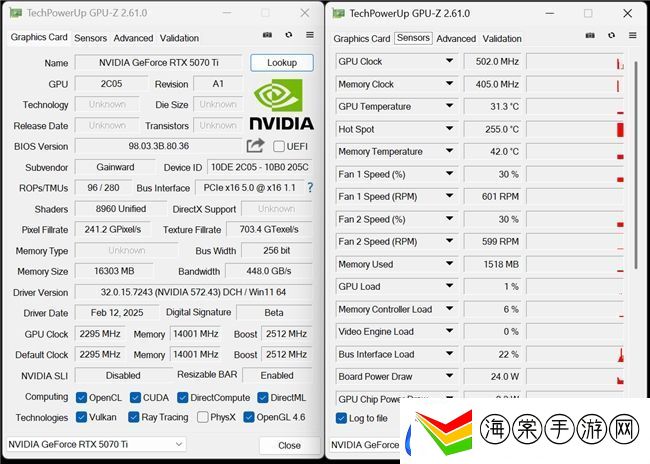
Task: Open the Validation tab in Sensors window
Action: [x=502, y=39]
